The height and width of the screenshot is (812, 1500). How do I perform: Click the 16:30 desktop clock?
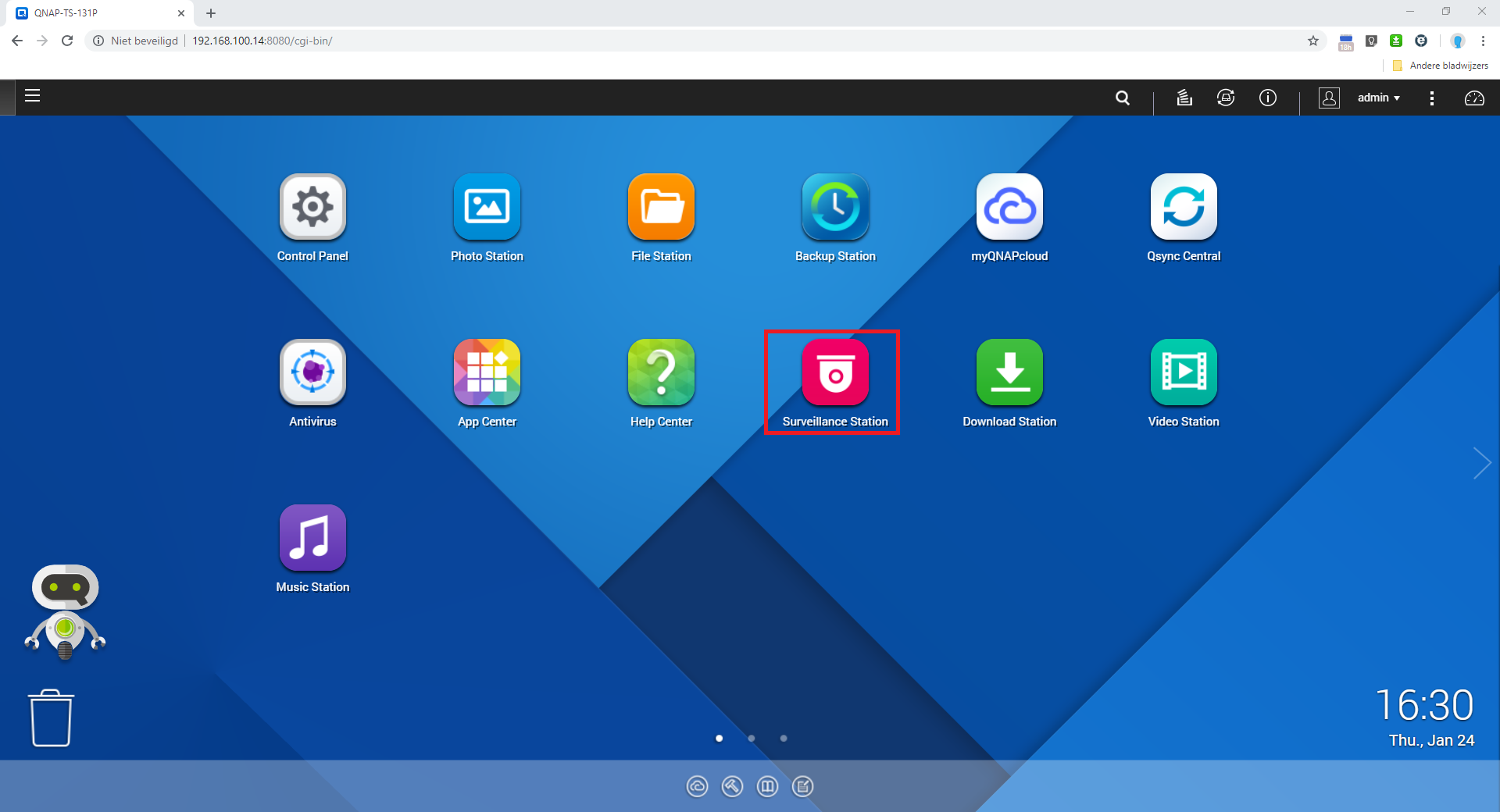point(1424,705)
